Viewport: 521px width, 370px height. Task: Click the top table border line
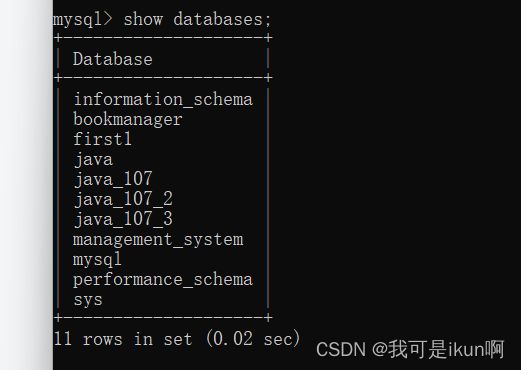point(163,38)
